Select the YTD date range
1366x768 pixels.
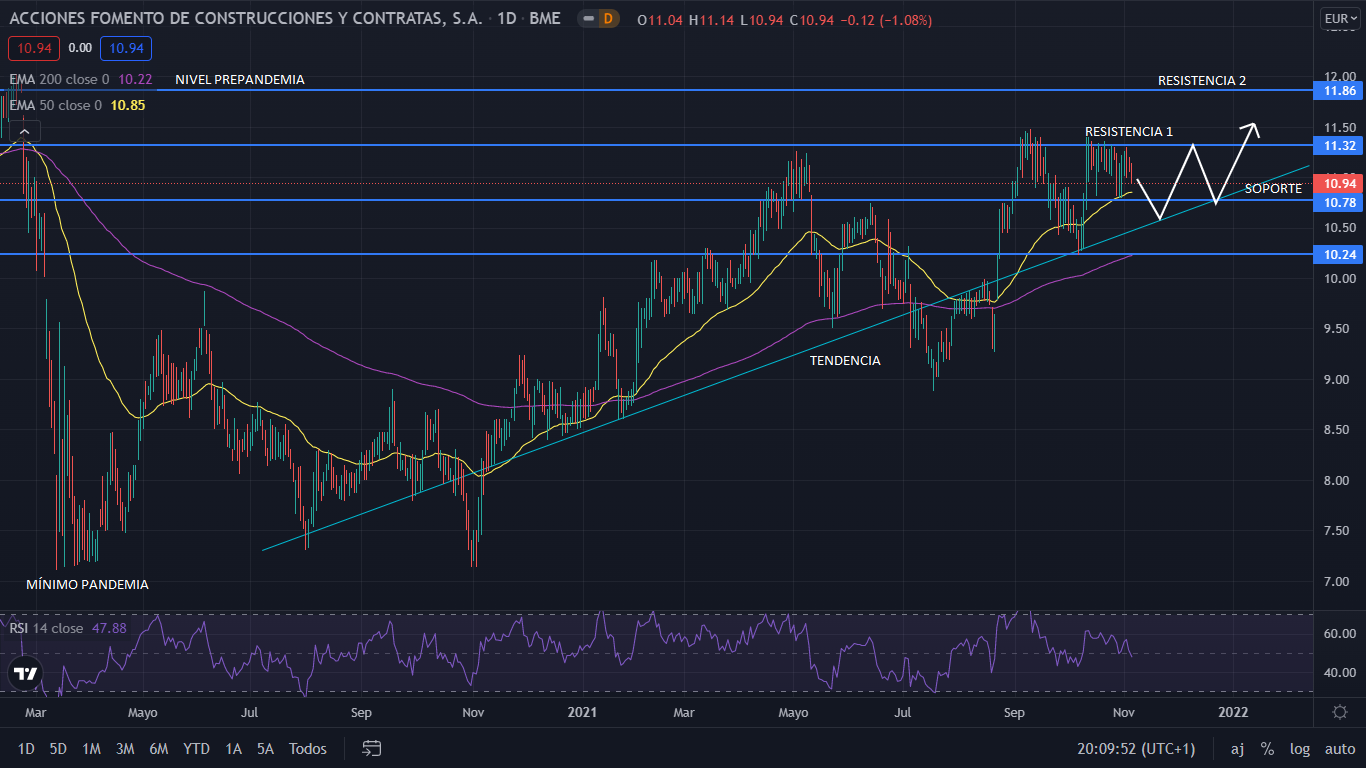[x=196, y=748]
